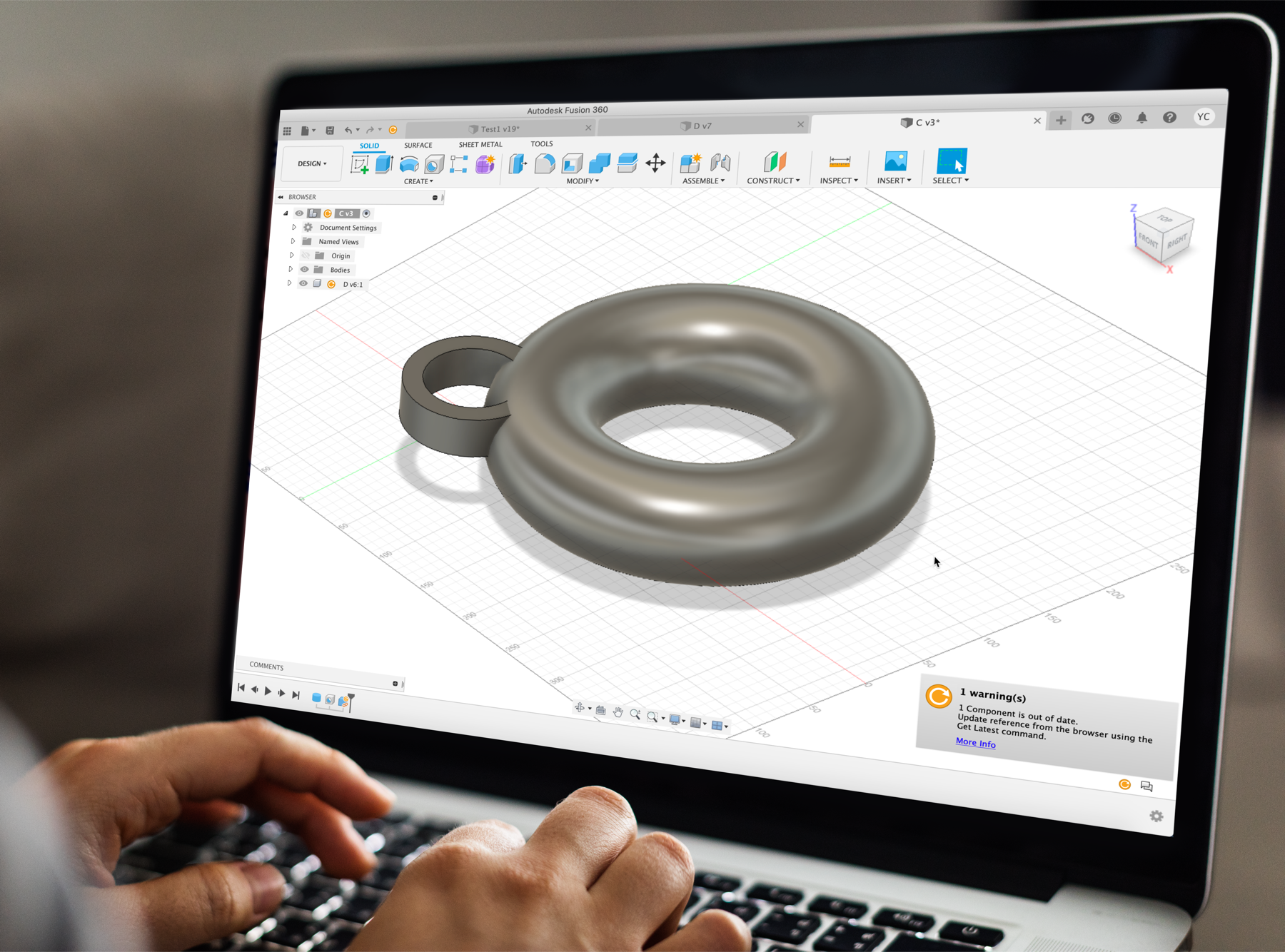Open the INSPECT dropdown menu
Image resolution: width=1285 pixels, height=952 pixels.
pos(839,181)
